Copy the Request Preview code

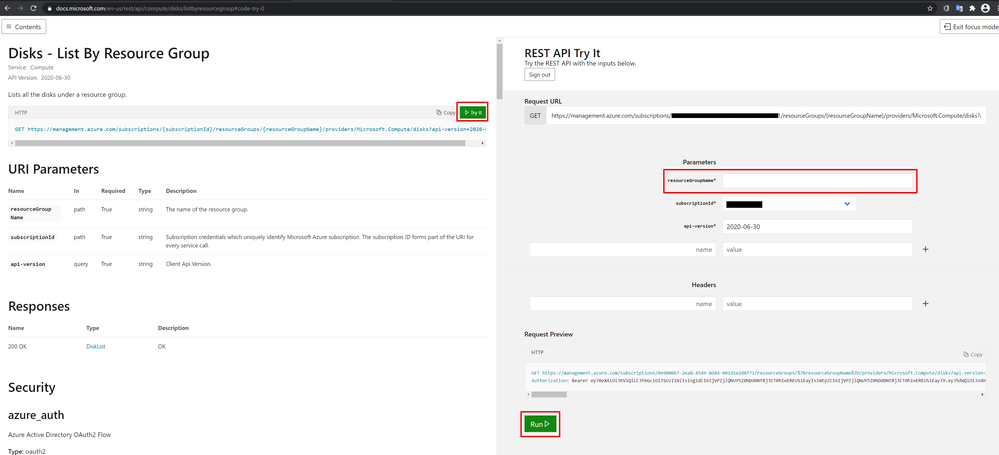(x=973, y=354)
